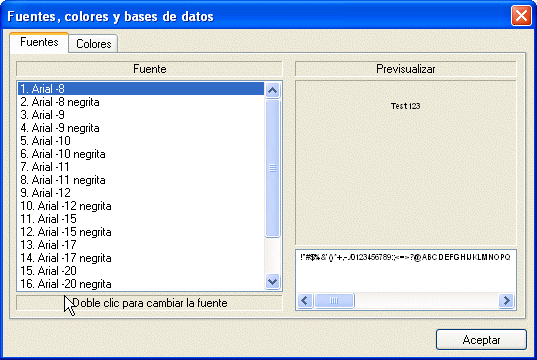Viewport: 537px width, 360px height.
Task: Switch to the Colores tab
Action: [x=93, y=44]
